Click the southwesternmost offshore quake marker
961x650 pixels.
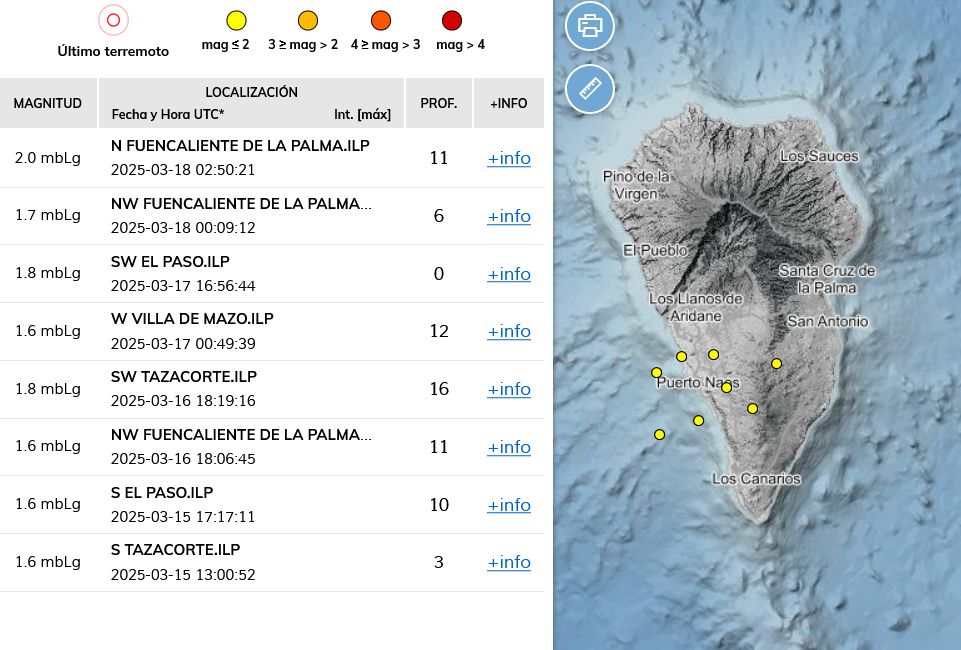(659, 435)
